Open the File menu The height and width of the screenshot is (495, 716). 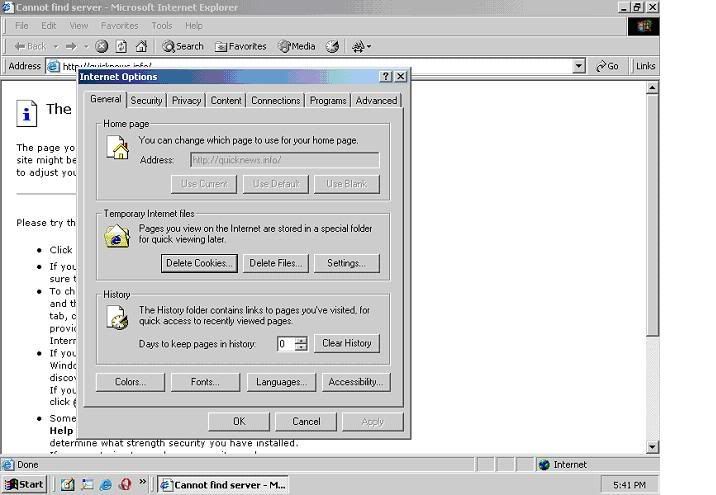pyautogui.click(x=21, y=26)
